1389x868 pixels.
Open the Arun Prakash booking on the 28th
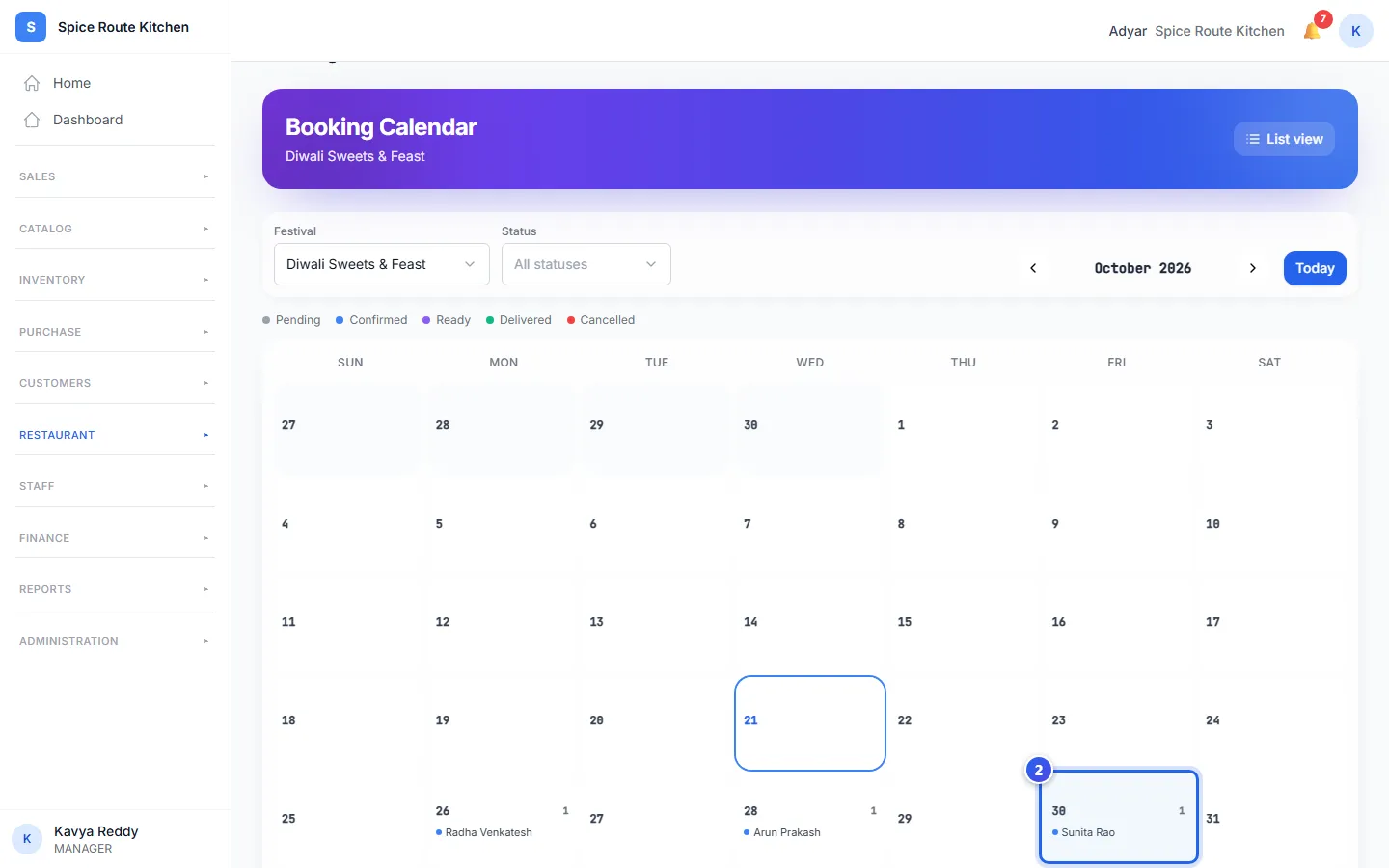782,832
